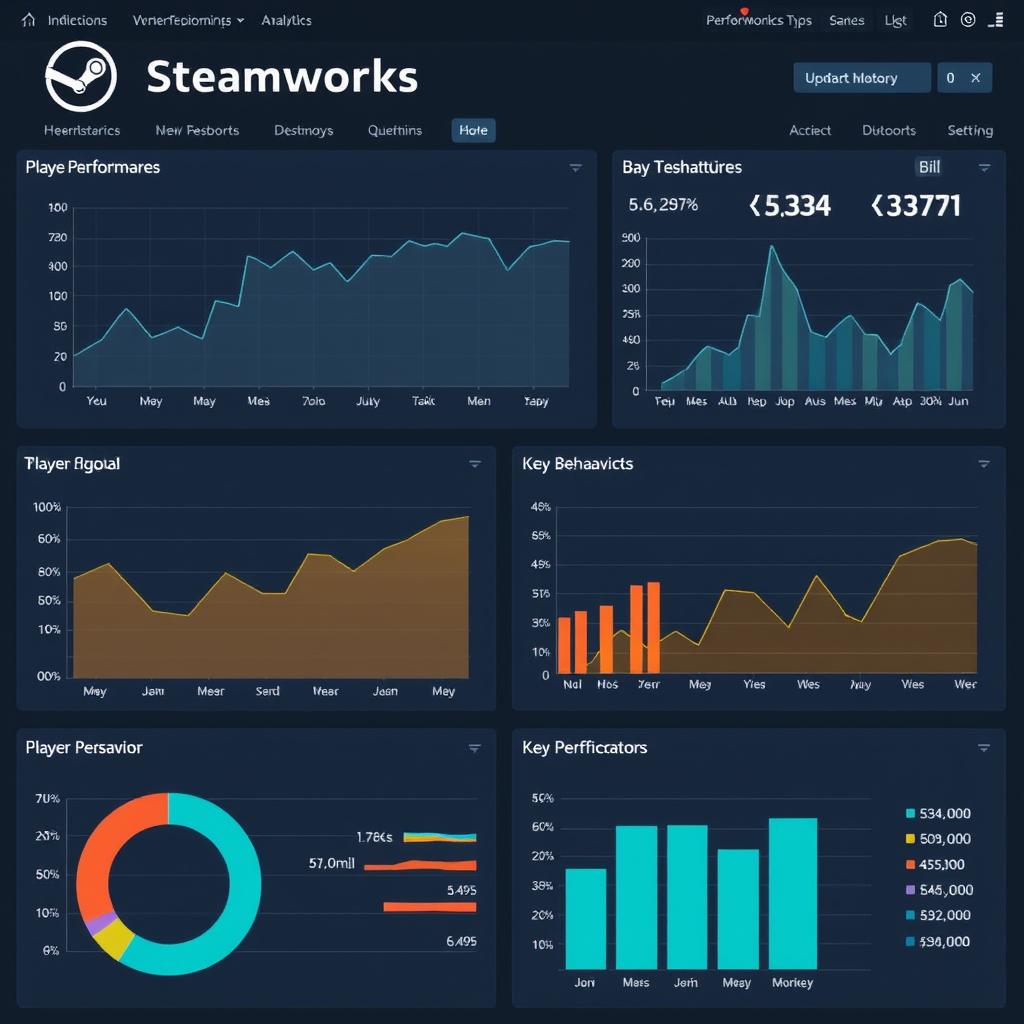Click the home icon in top bar
The height and width of the screenshot is (1024, 1024).
[28, 20]
